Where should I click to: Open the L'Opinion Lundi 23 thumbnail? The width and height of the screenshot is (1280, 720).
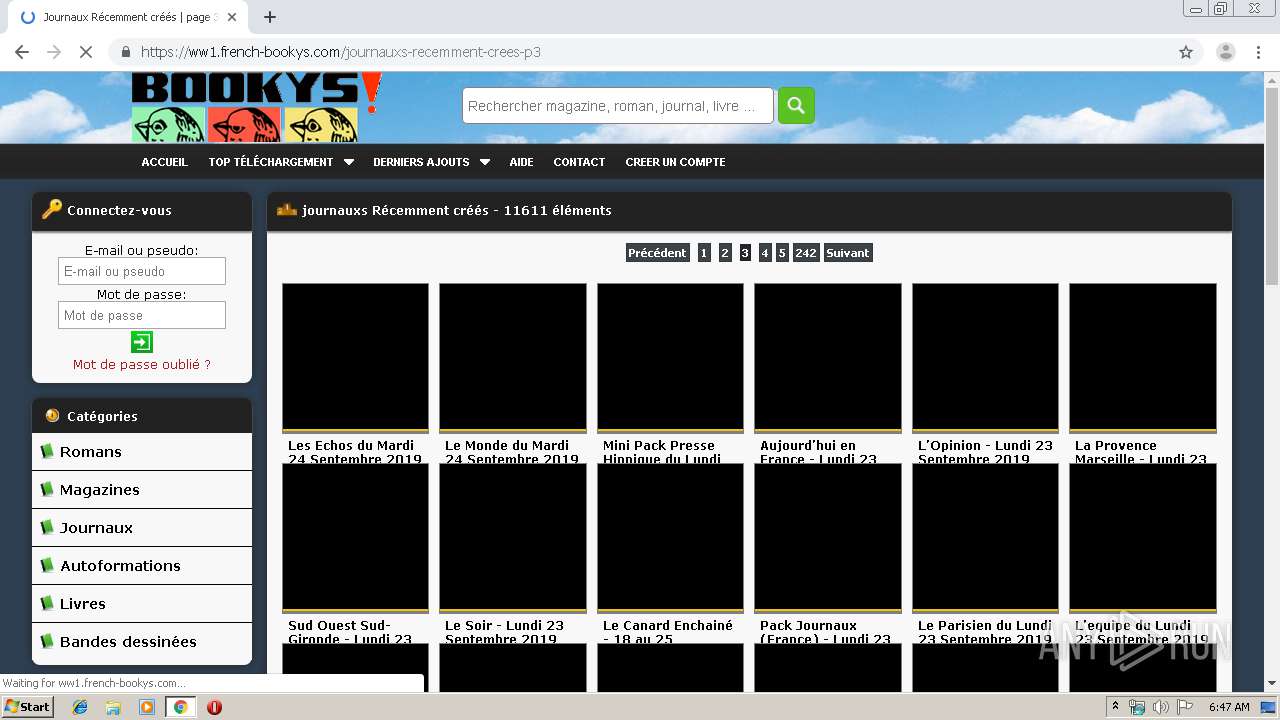985,357
